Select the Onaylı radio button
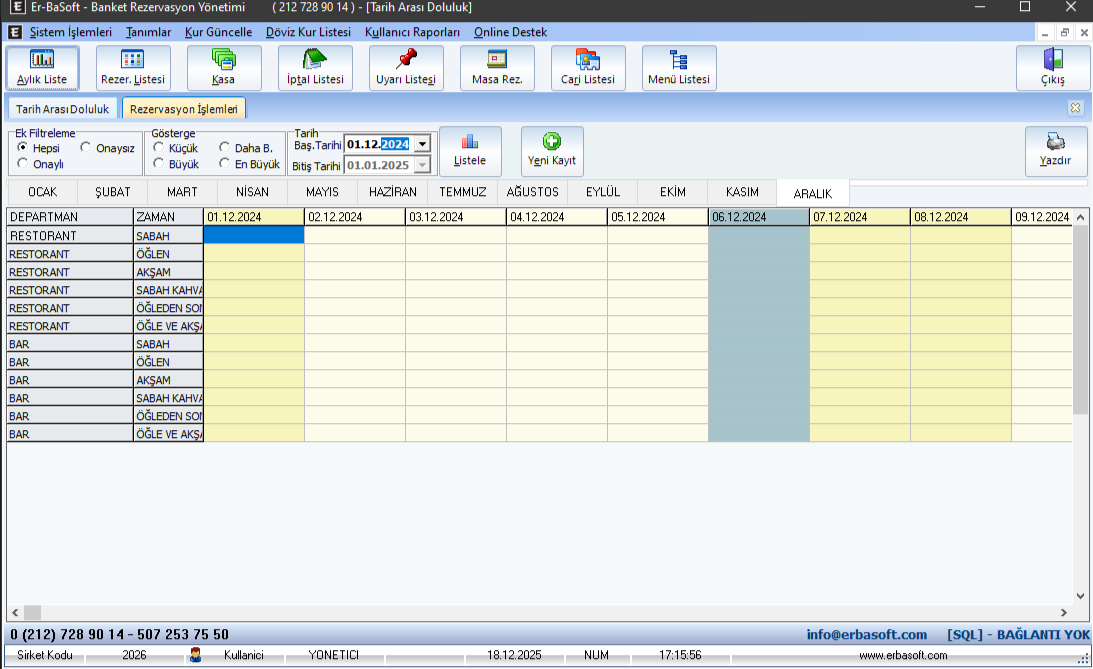 pyautogui.click(x=22, y=164)
